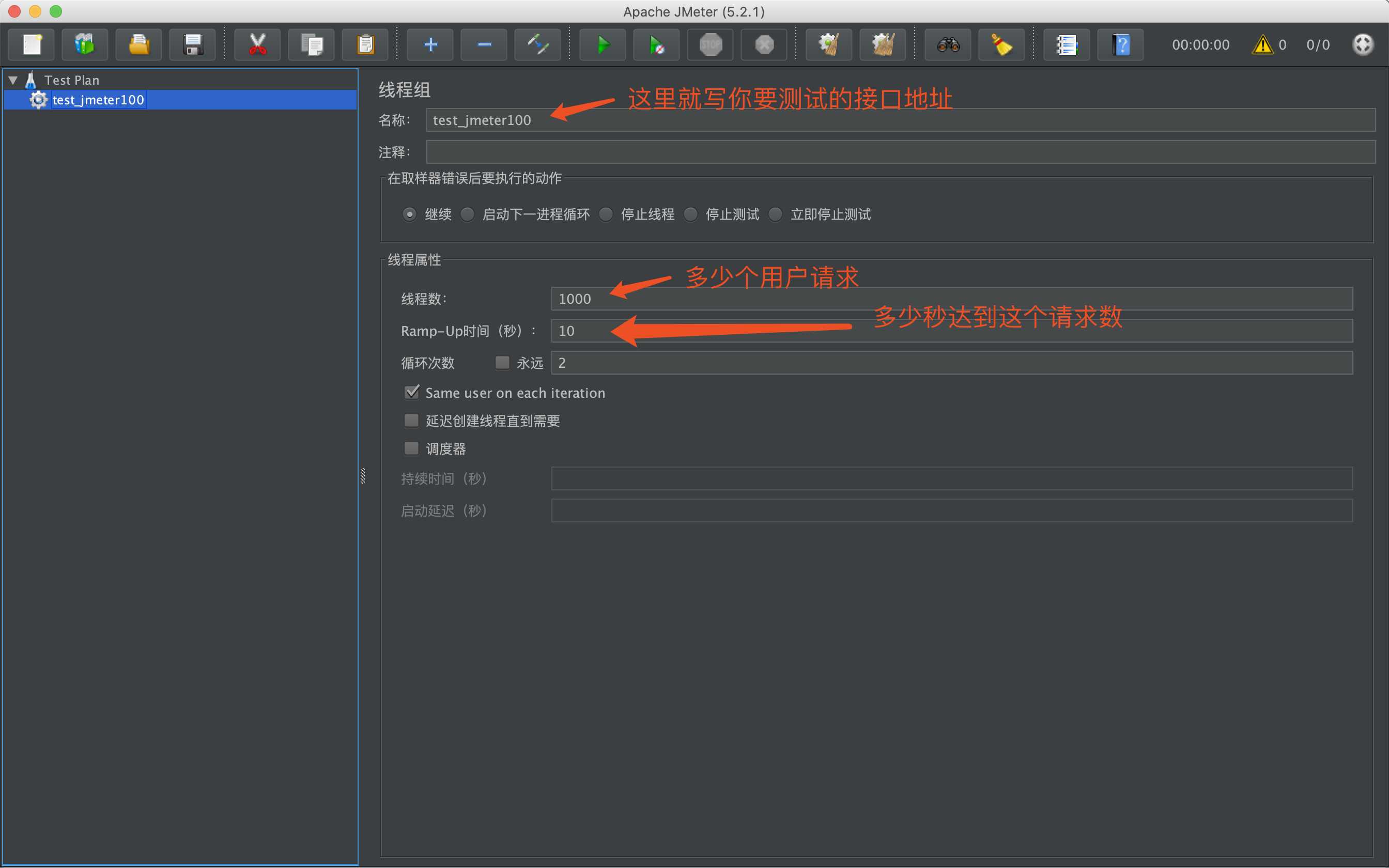The image size is (1389, 868).
Task: Select the 启动下一进程循环 radio option
Action: tap(468, 214)
